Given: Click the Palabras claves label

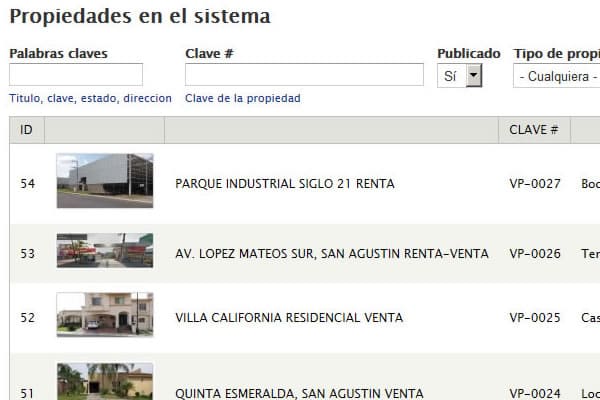Looking at the screenshot, I should click(58, 54).
